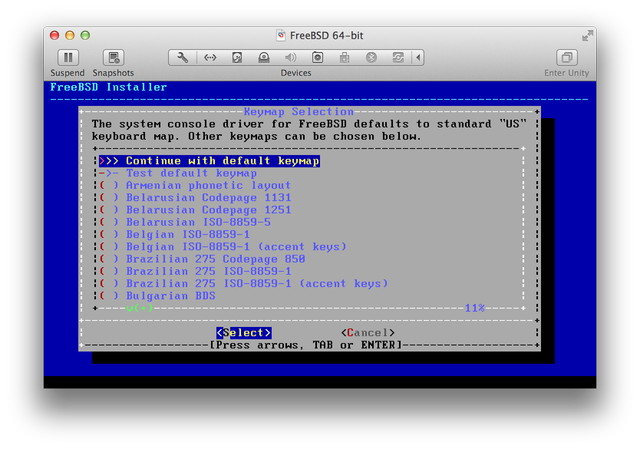The height and width of the screenshot is (449, 640).
Task: Enter full screen mode with arrows icon
Action: coord(587,36)
